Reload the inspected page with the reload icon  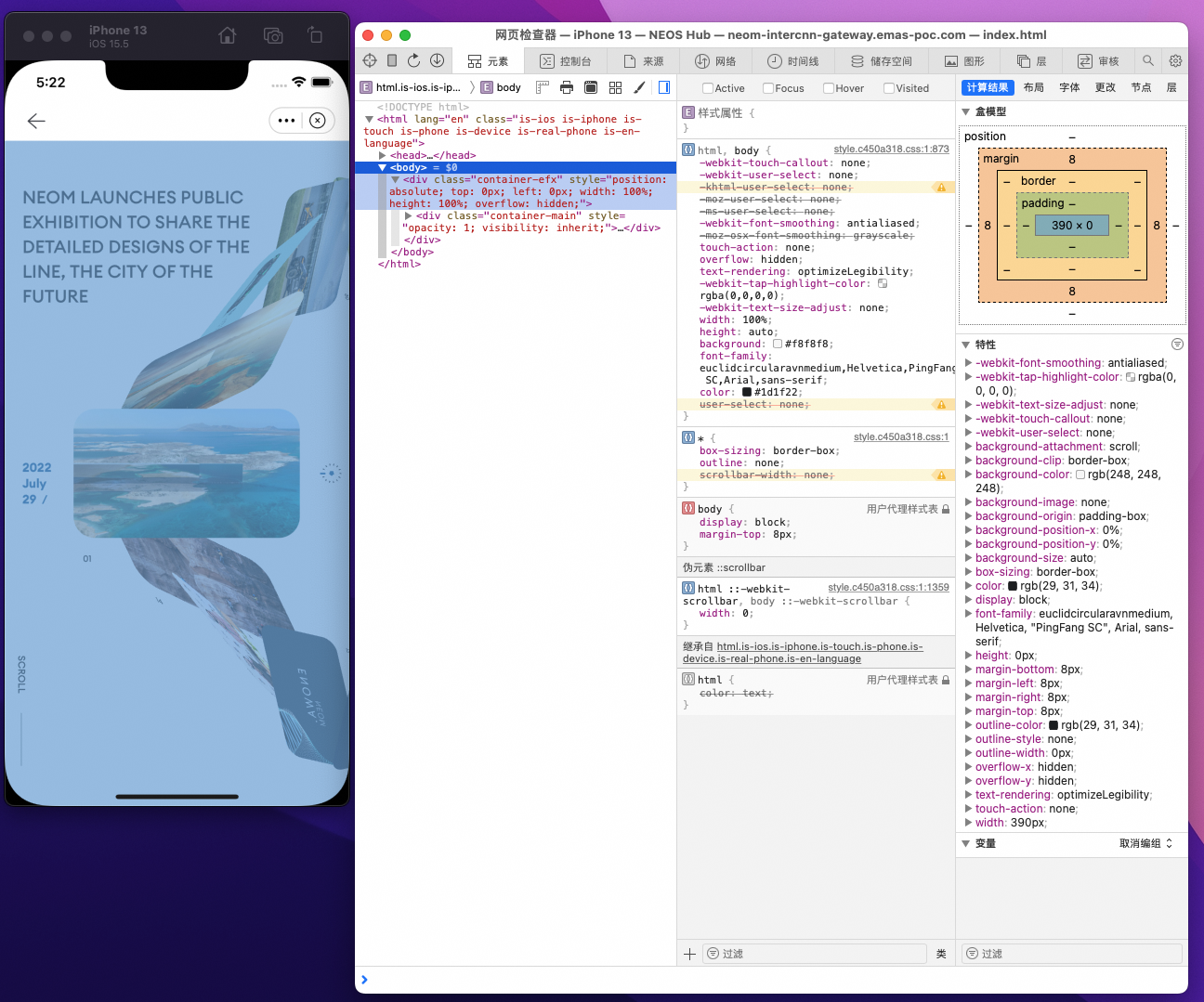414,60
